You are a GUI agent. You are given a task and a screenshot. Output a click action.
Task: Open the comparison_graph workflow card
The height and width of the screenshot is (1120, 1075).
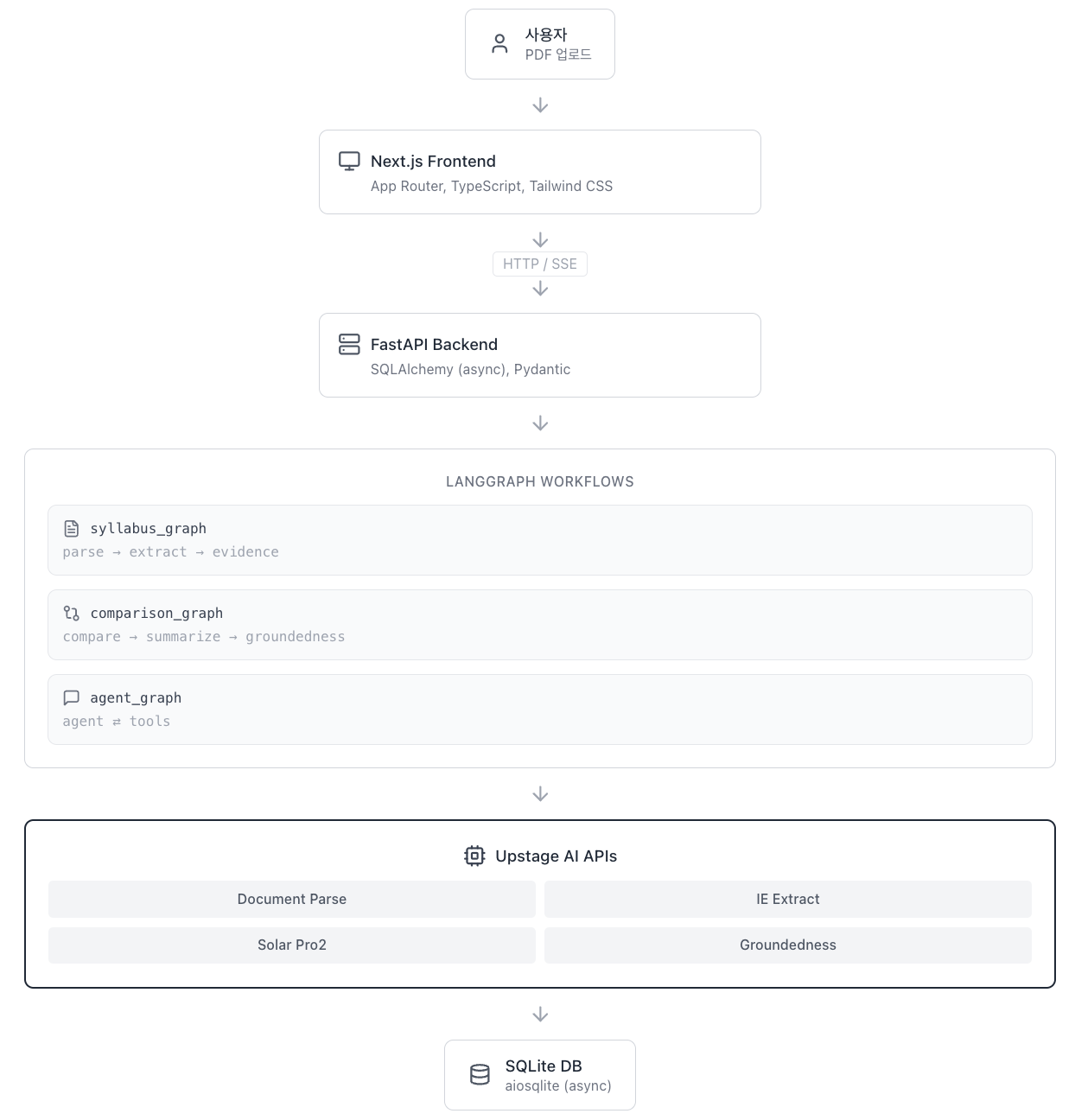point(540,625)
